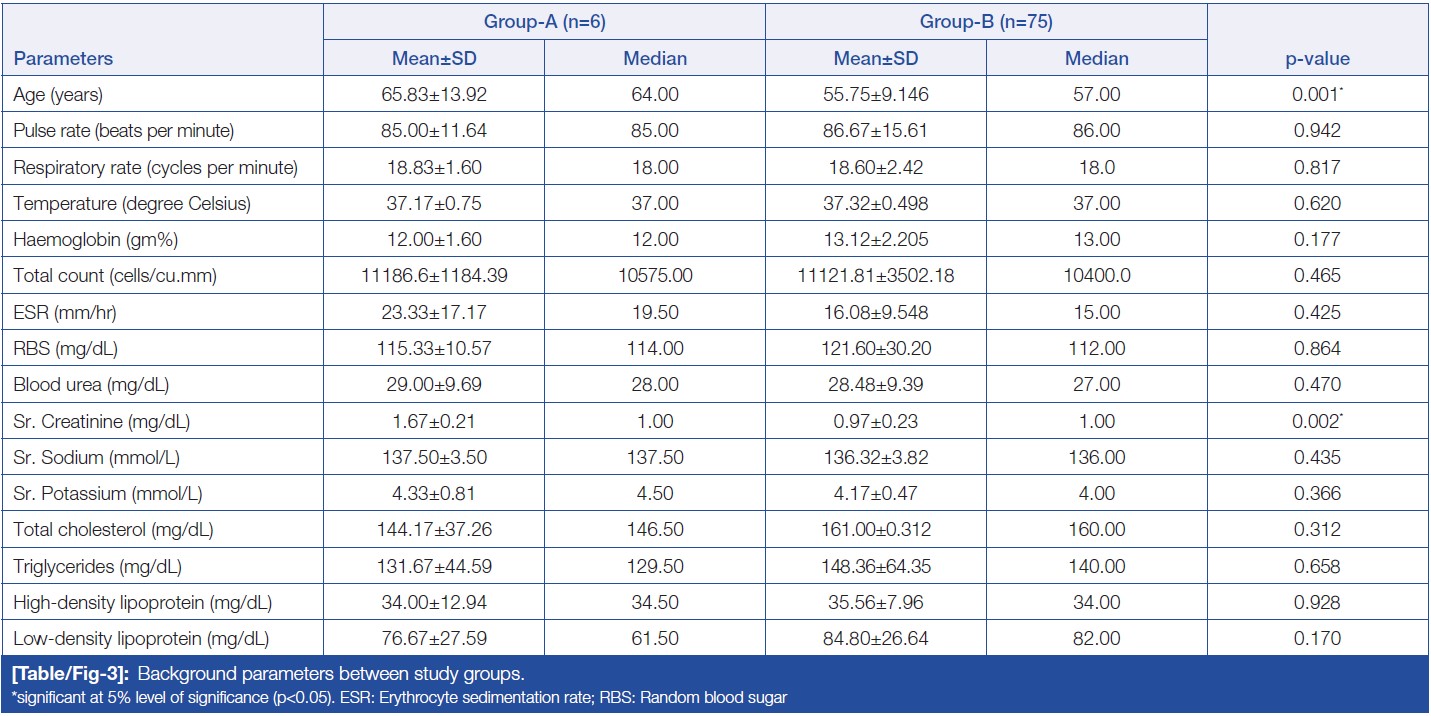Click Pulse rate Group-B median 86.00
This screenshot has width=1431, height=716.
1096,131
